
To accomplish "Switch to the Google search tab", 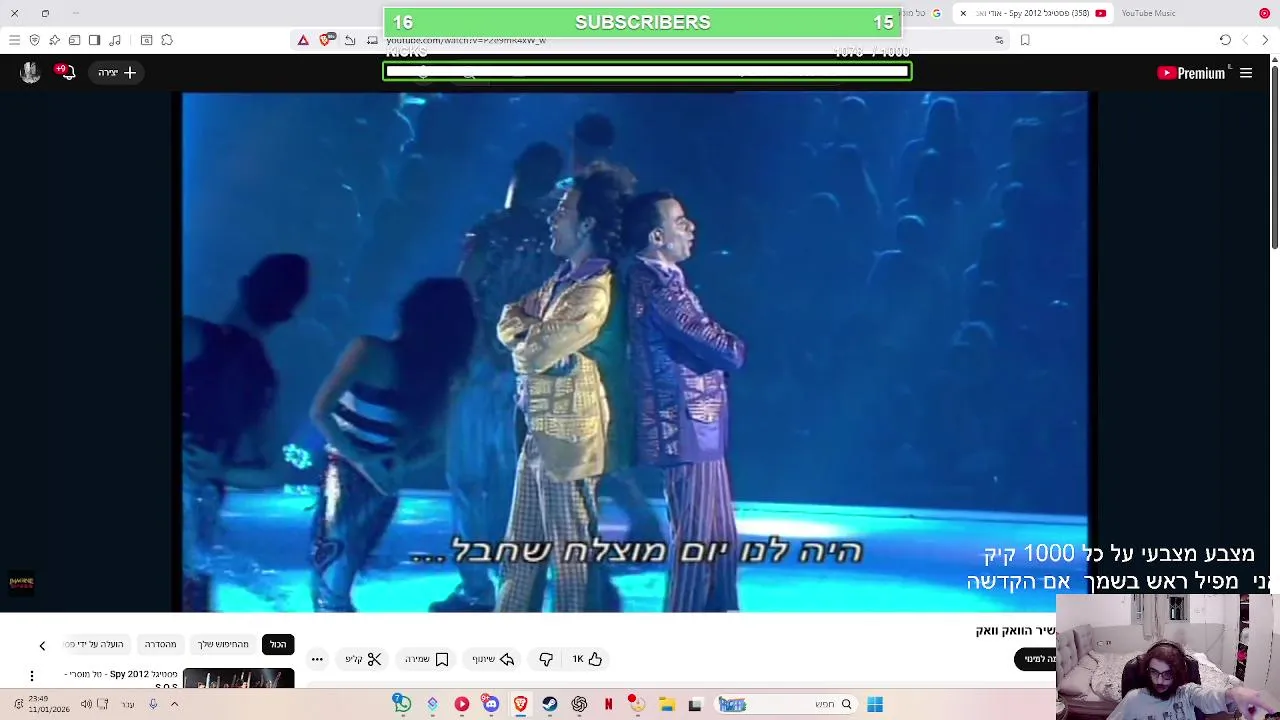I will (x=920, y=13).
